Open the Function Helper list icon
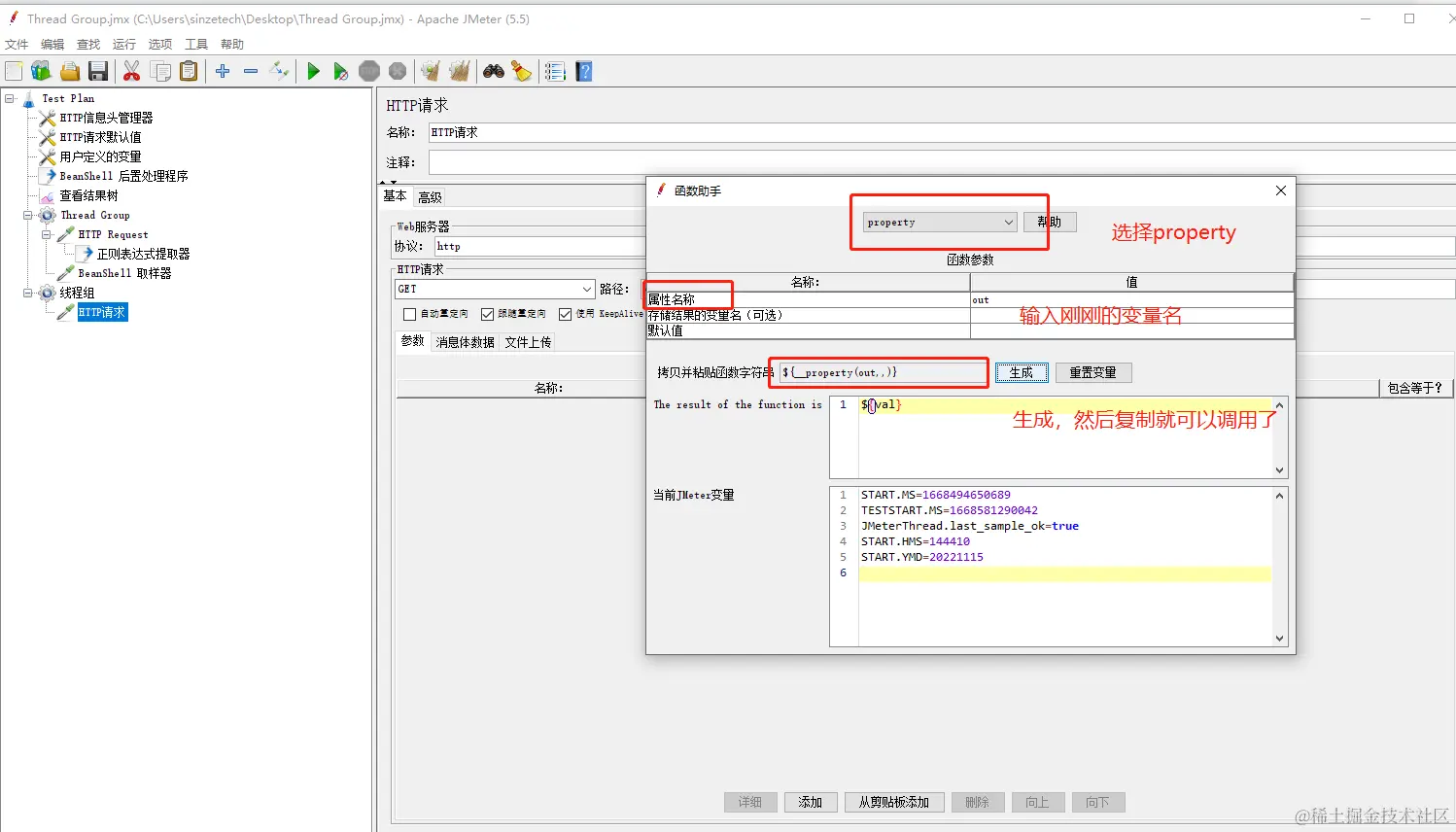Screen dimensions: 1456x832 tap(555, 71)
